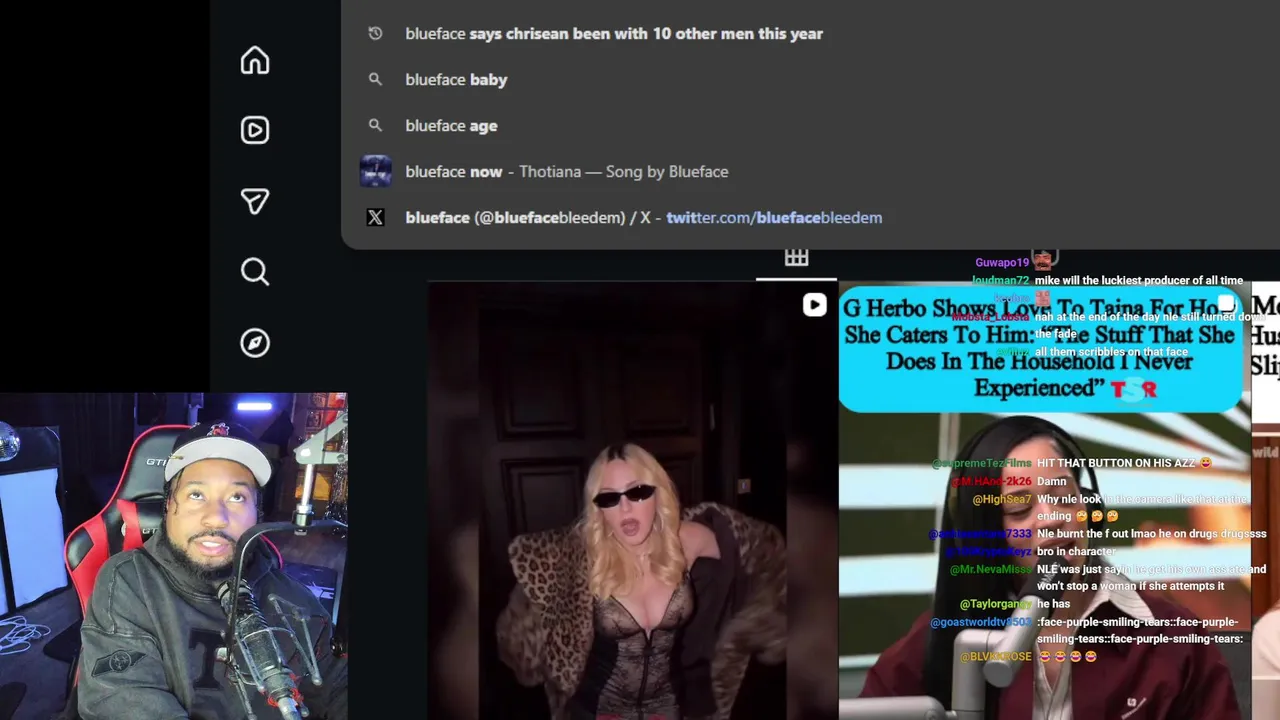Viewport: 1280px width, 720px height.
Task: Open Explore compass icon in sidebar
Action: [255, 343]
